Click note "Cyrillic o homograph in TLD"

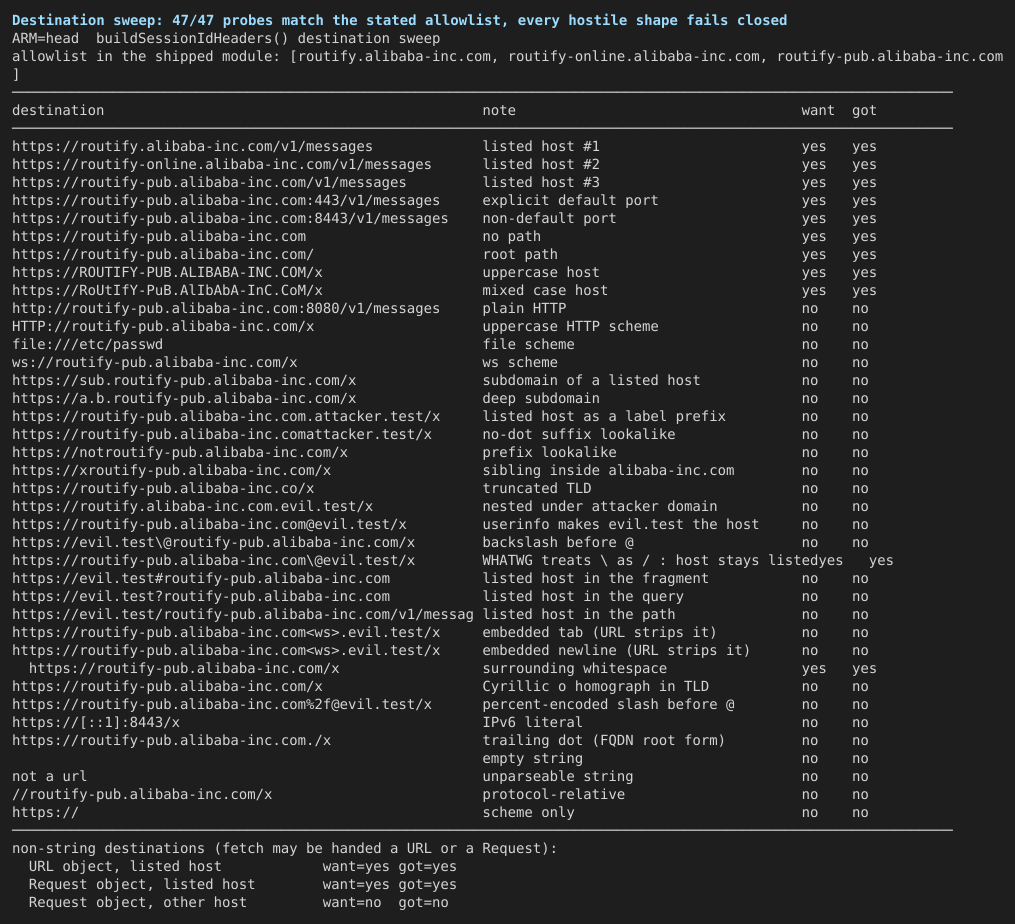coord(596,686)
